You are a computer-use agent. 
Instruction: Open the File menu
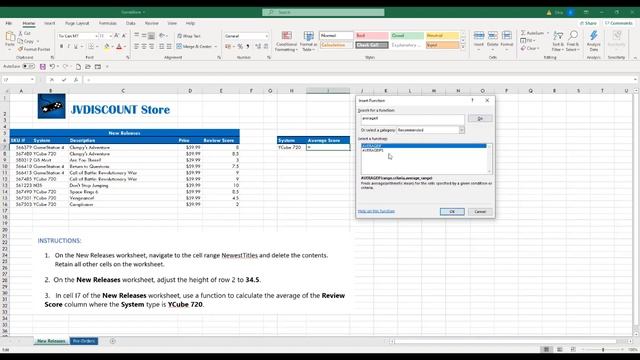pos(9,23)
